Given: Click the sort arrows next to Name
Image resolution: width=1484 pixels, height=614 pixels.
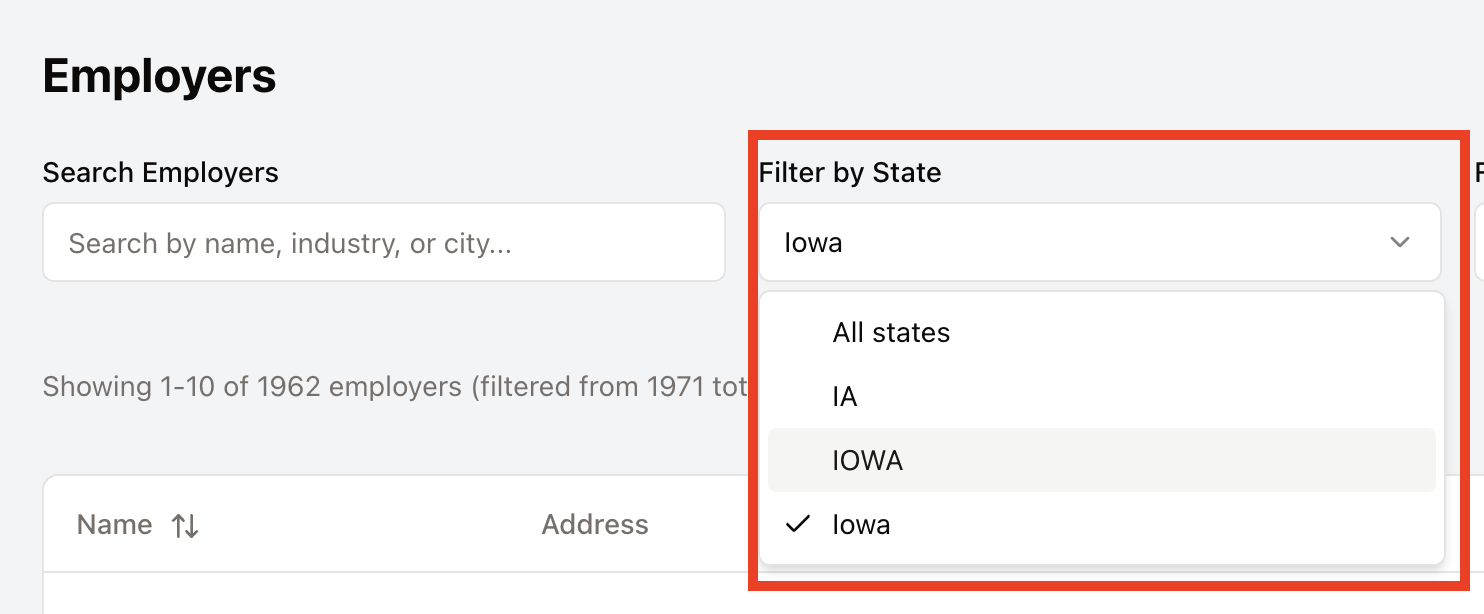Looking at the screenshot, I should (x=185, y=526).
